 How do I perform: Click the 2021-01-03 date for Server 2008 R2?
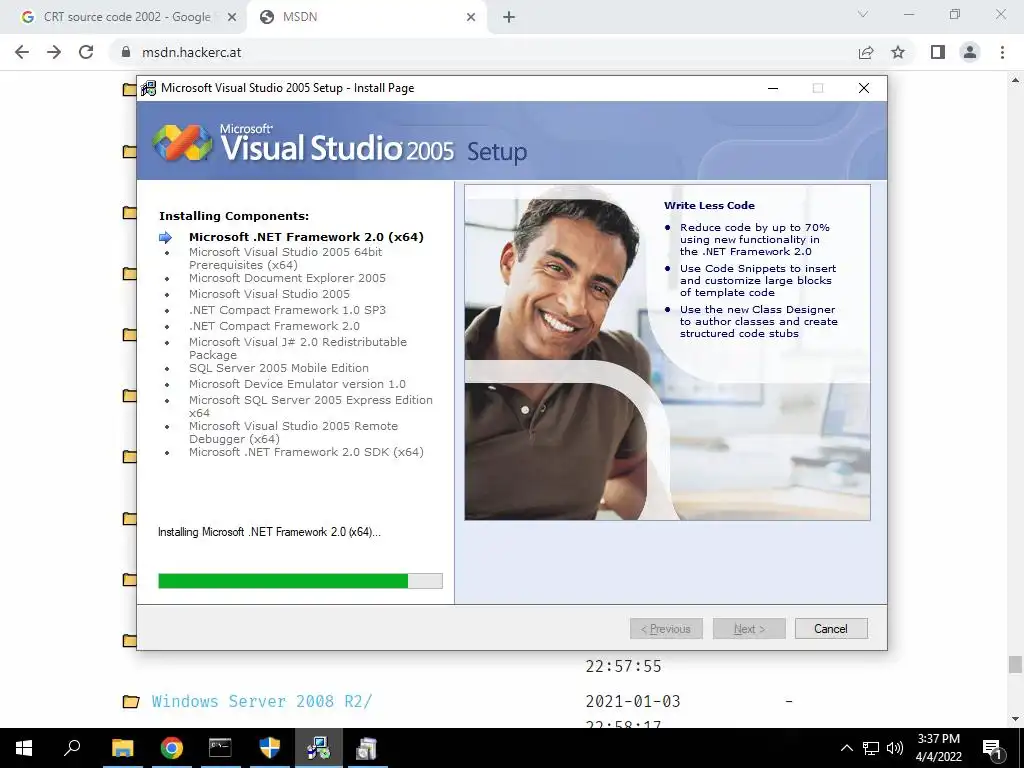[633, 701]
